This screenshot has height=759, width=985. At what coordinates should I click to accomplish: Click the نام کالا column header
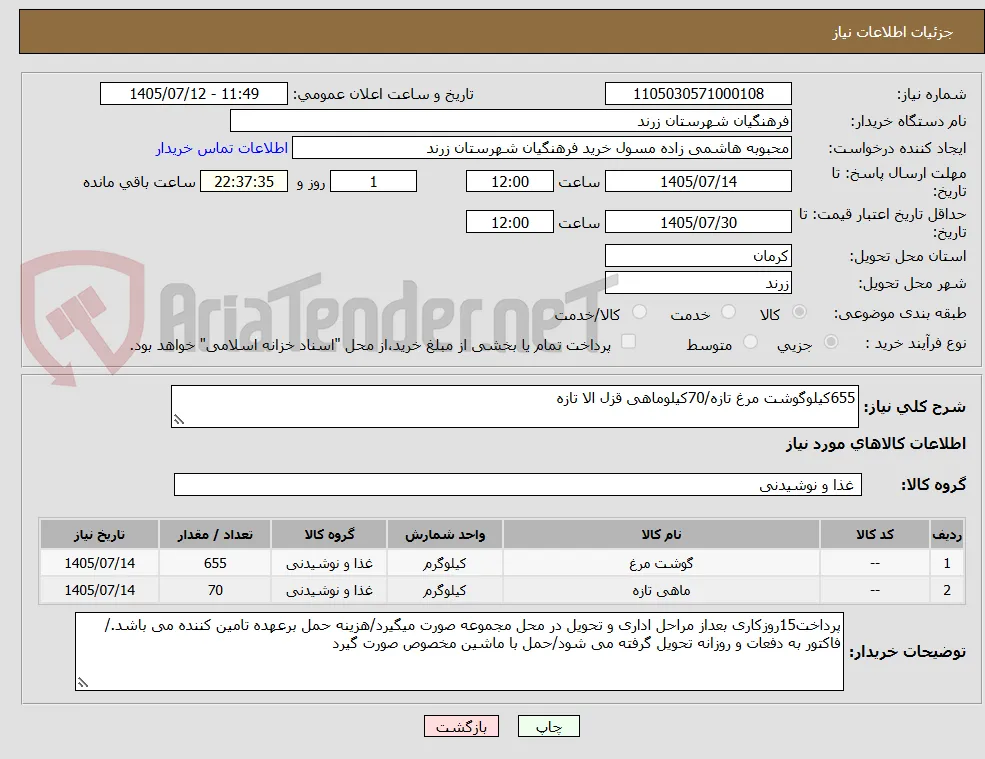pyautogui.click(x=661, y=535)
